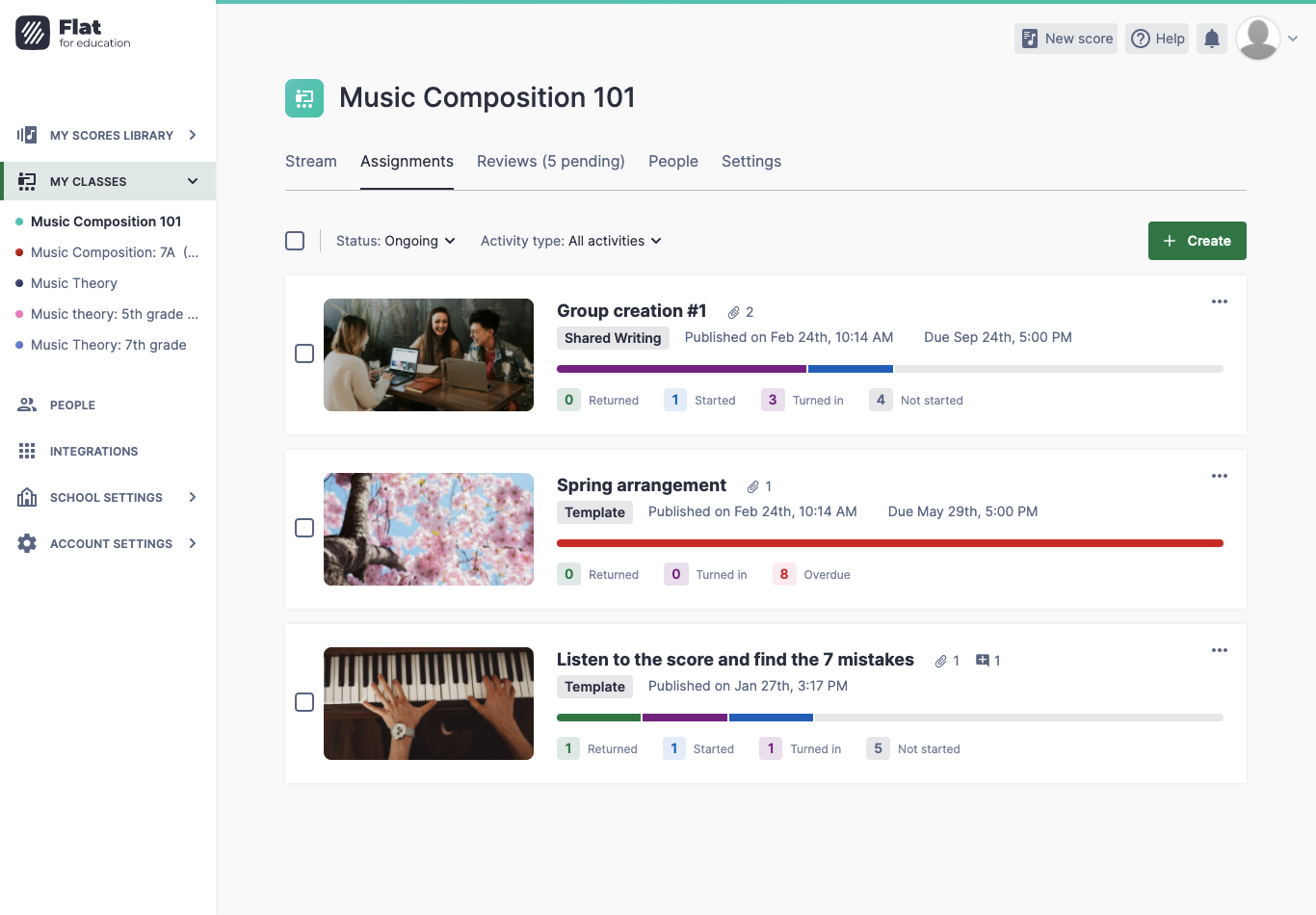Click the Music Composition 101 class icon
Viewport: 1316px width, 915px height.
pos(304,98)
